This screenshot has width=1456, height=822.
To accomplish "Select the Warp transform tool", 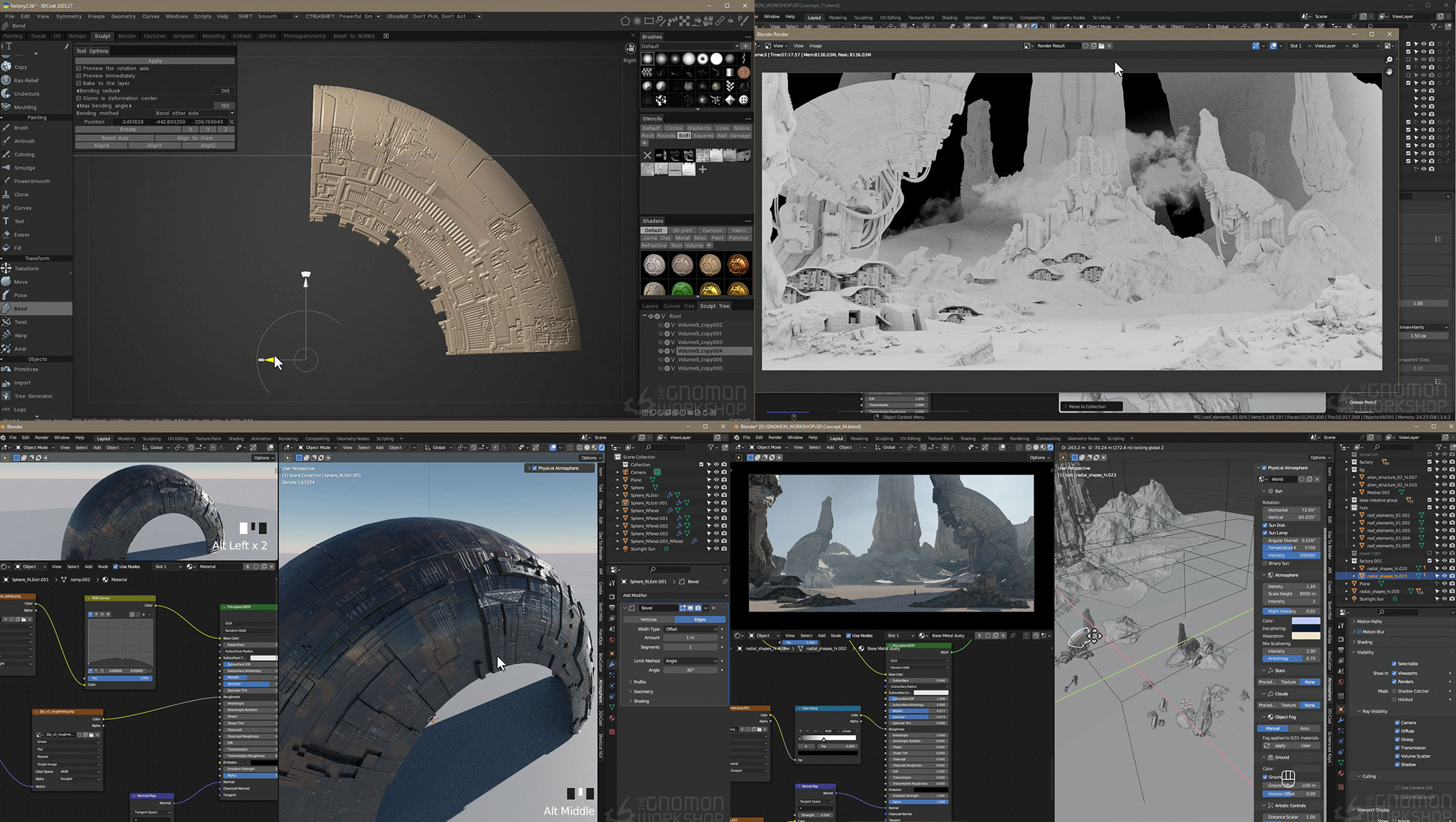I will coord(20,335).
